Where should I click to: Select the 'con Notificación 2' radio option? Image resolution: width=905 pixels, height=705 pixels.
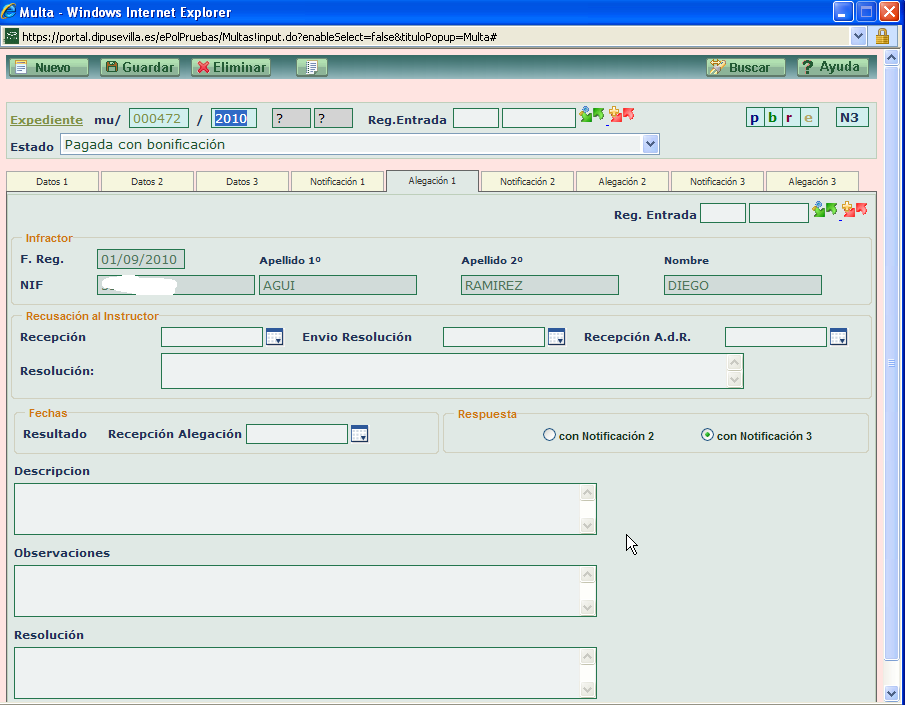[x=548, y=435]
